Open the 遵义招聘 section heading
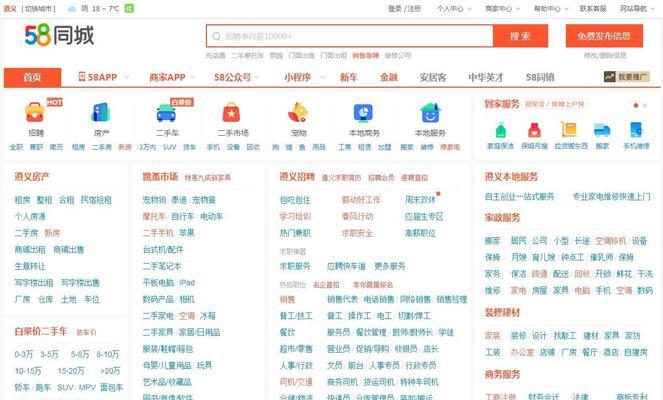This screenshot has height=400, width=663. (x=297, y=177)
